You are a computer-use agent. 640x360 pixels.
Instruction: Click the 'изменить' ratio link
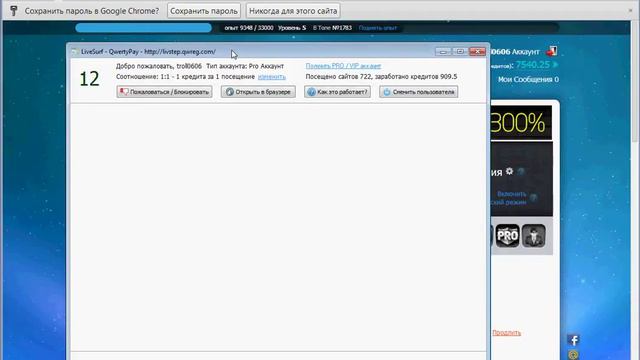coord(272,77)
